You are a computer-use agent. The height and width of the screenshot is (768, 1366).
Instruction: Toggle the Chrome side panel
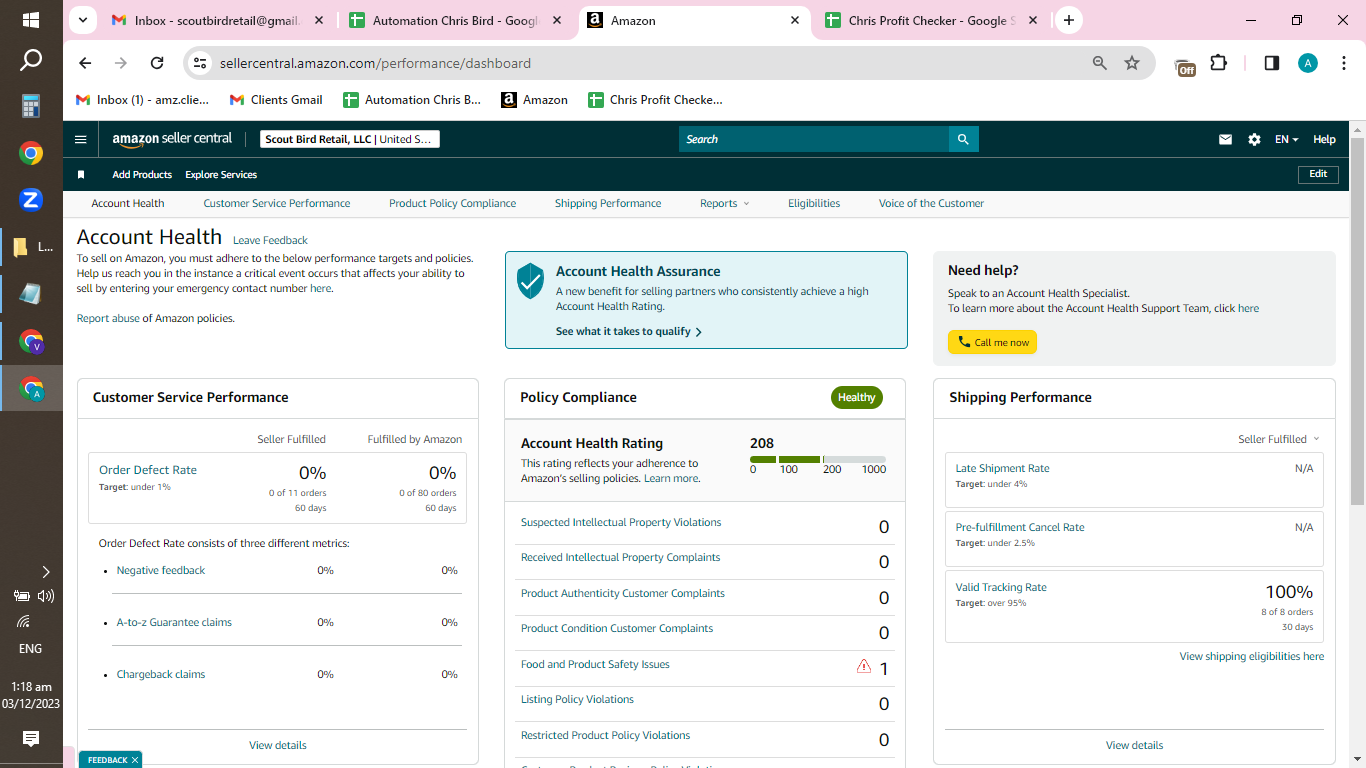pyautogui.click(x=1272, y=63)
